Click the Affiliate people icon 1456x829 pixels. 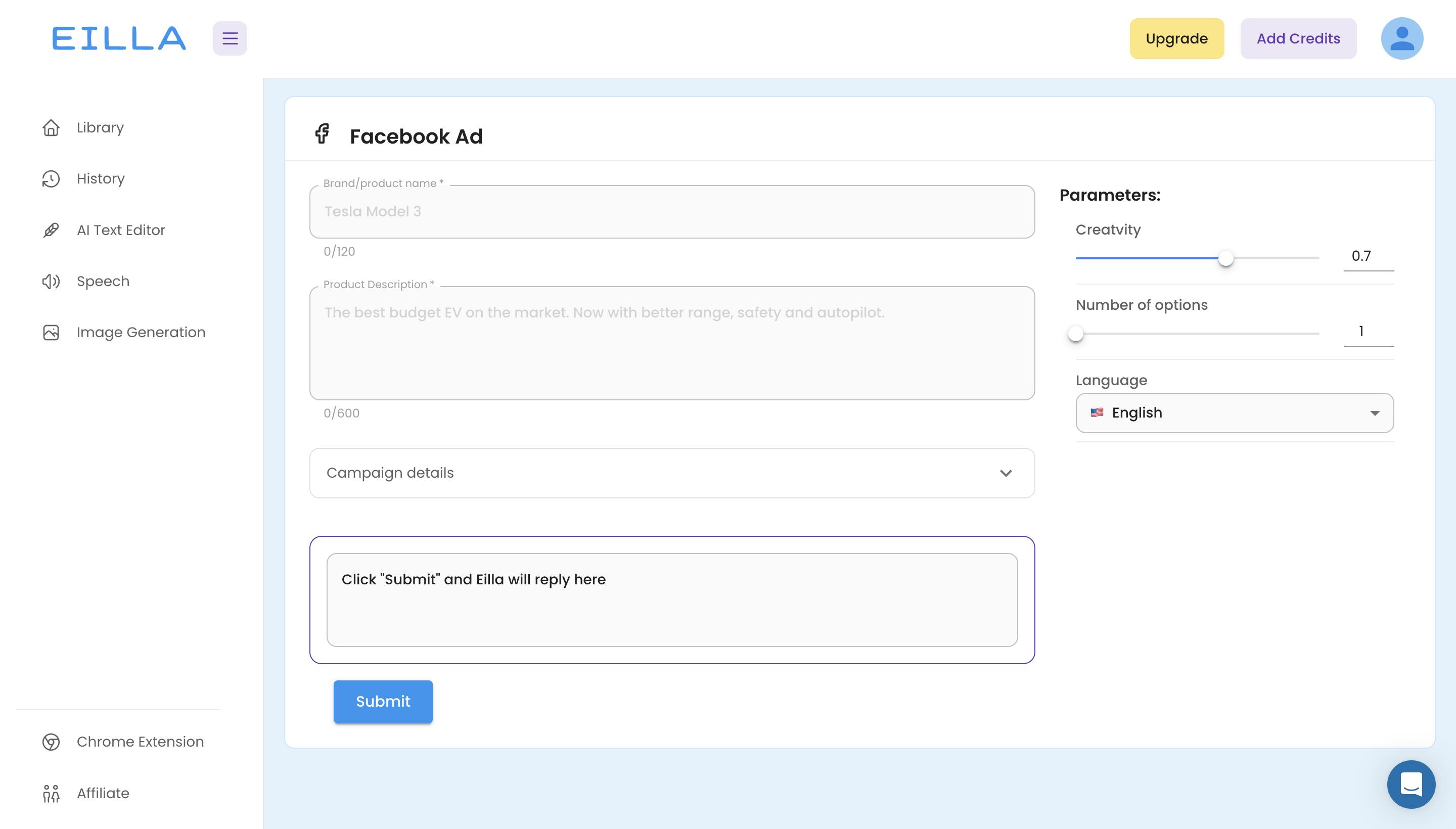point(51,793)
